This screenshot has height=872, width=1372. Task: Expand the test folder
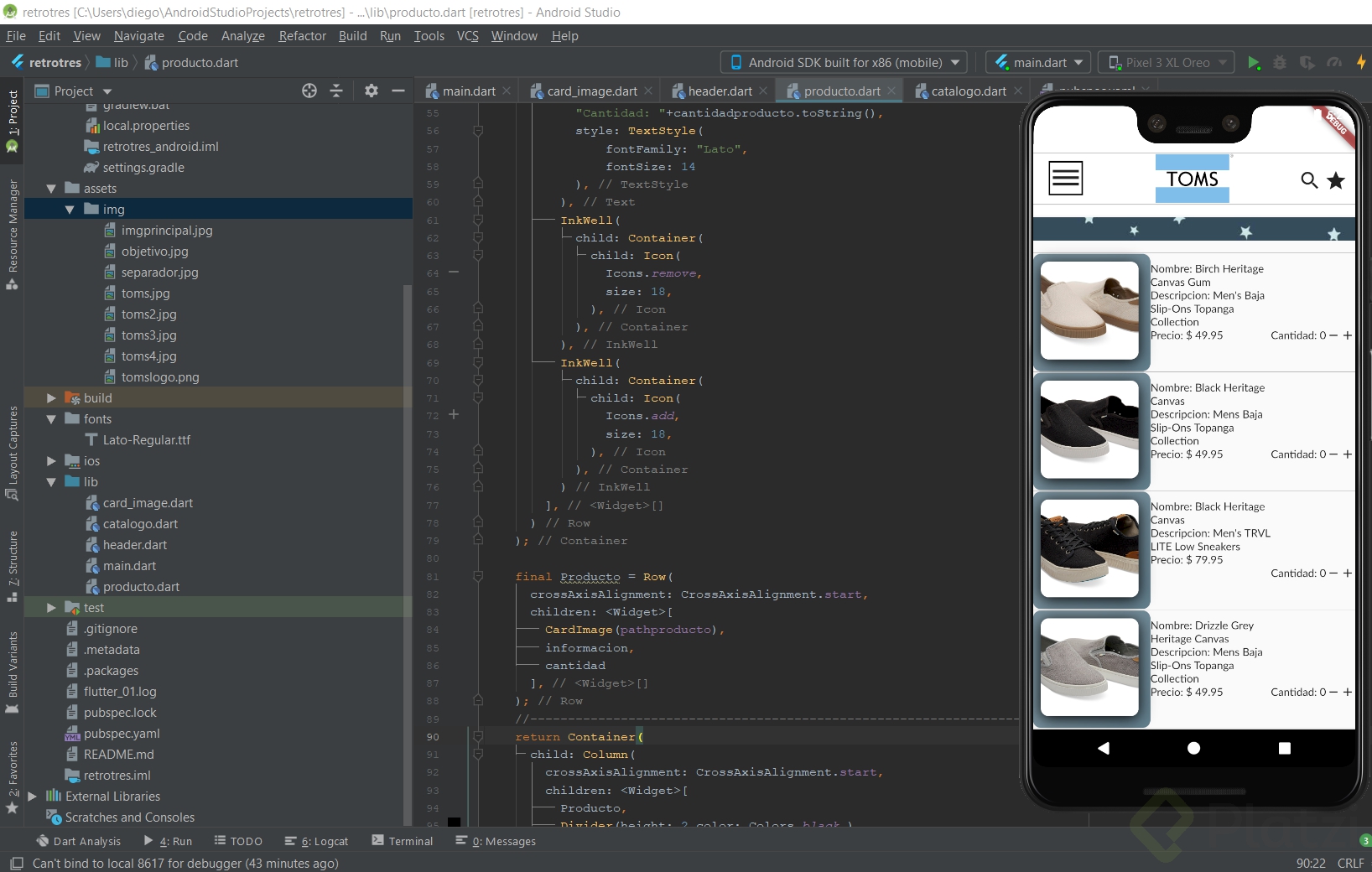[x=51, y=608]
